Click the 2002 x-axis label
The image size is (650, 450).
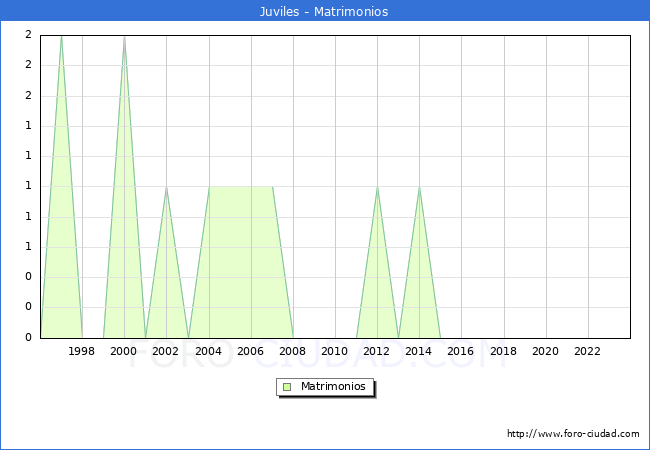(165, 351)
